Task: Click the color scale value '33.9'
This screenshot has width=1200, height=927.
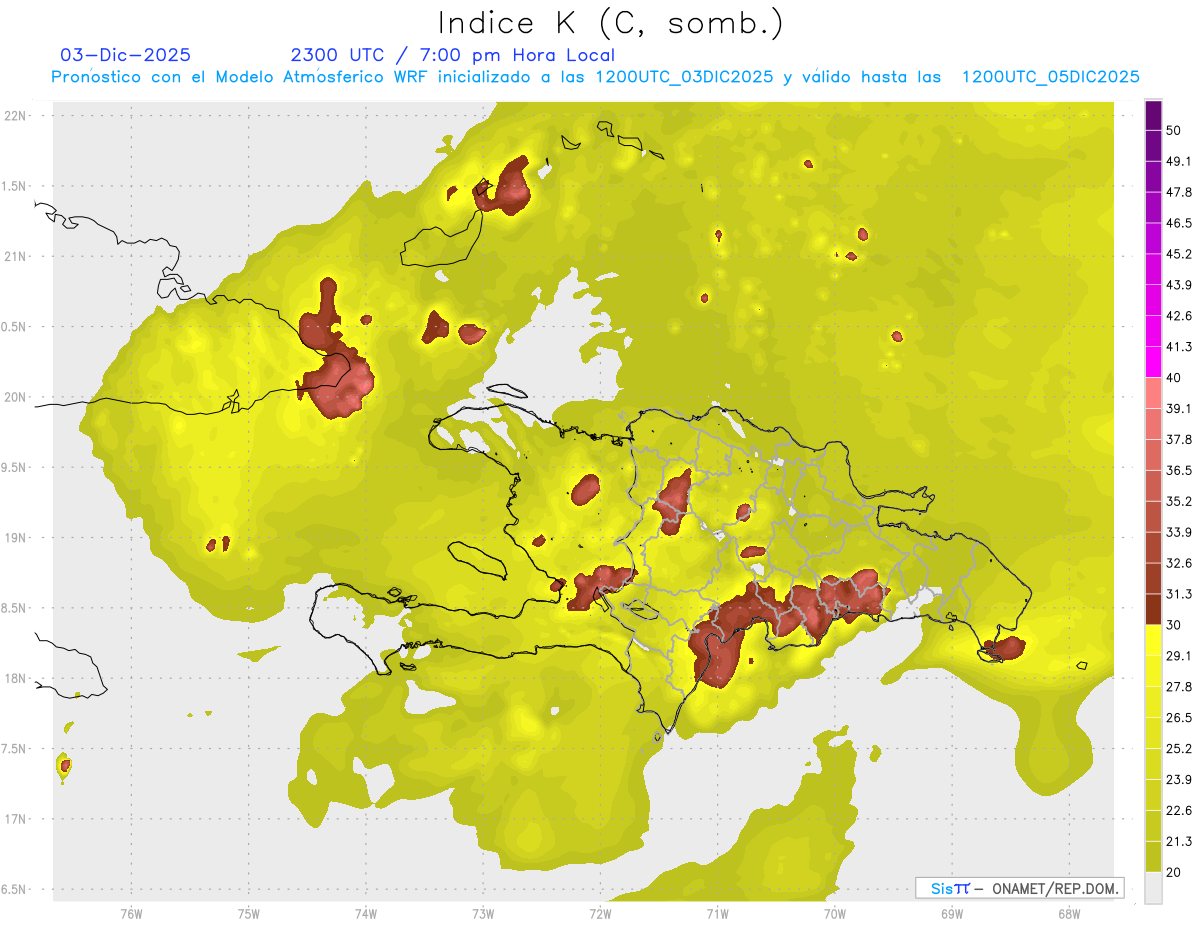Action: click(1179, 532)
